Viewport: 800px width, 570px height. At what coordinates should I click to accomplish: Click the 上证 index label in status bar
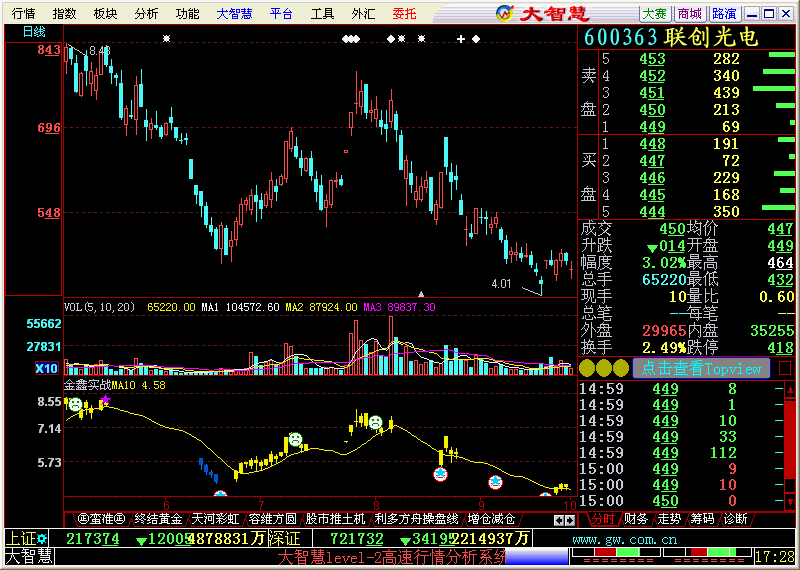pos(20,538)
